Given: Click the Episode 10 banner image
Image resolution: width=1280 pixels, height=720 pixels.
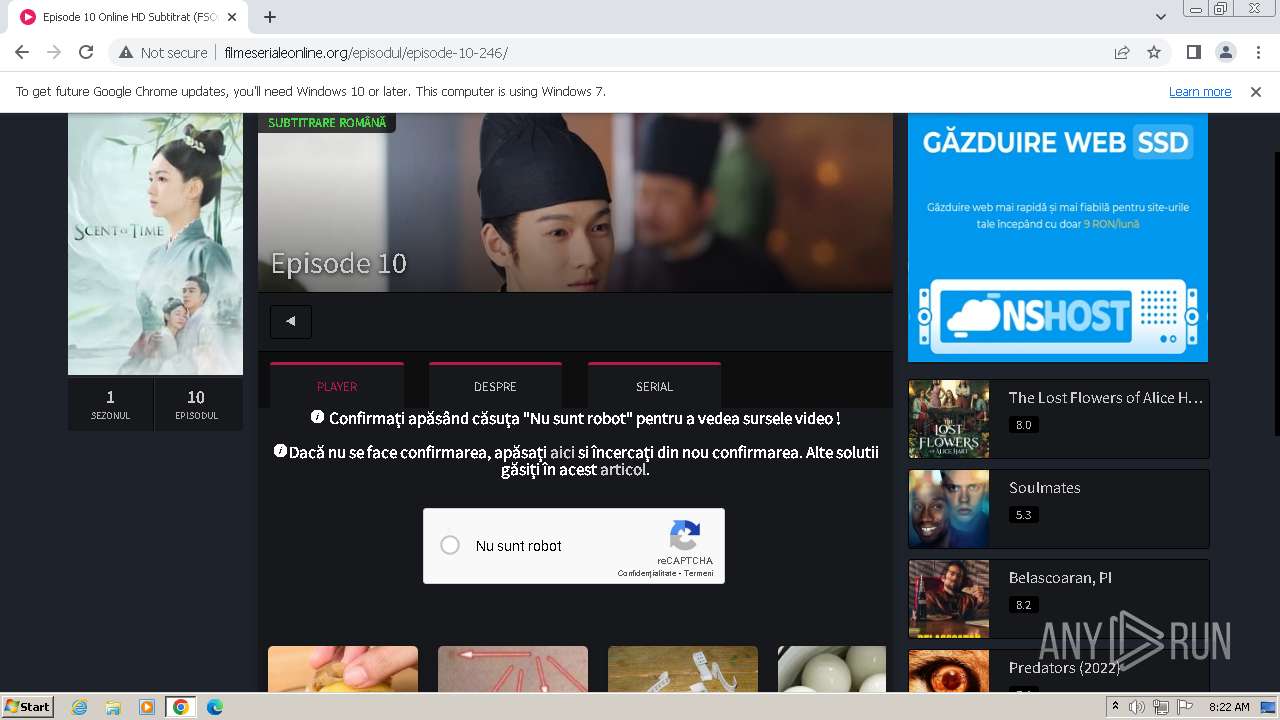Looking at the screenshot, I should [575, 202].
